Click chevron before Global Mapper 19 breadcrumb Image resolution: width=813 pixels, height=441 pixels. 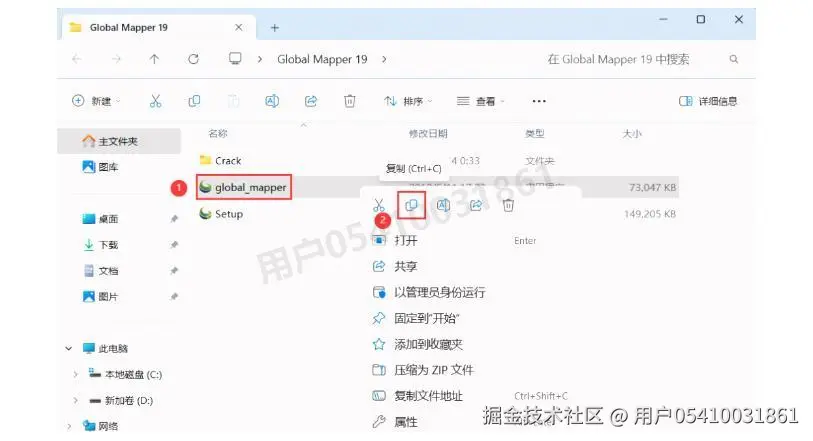click(260, 59)
